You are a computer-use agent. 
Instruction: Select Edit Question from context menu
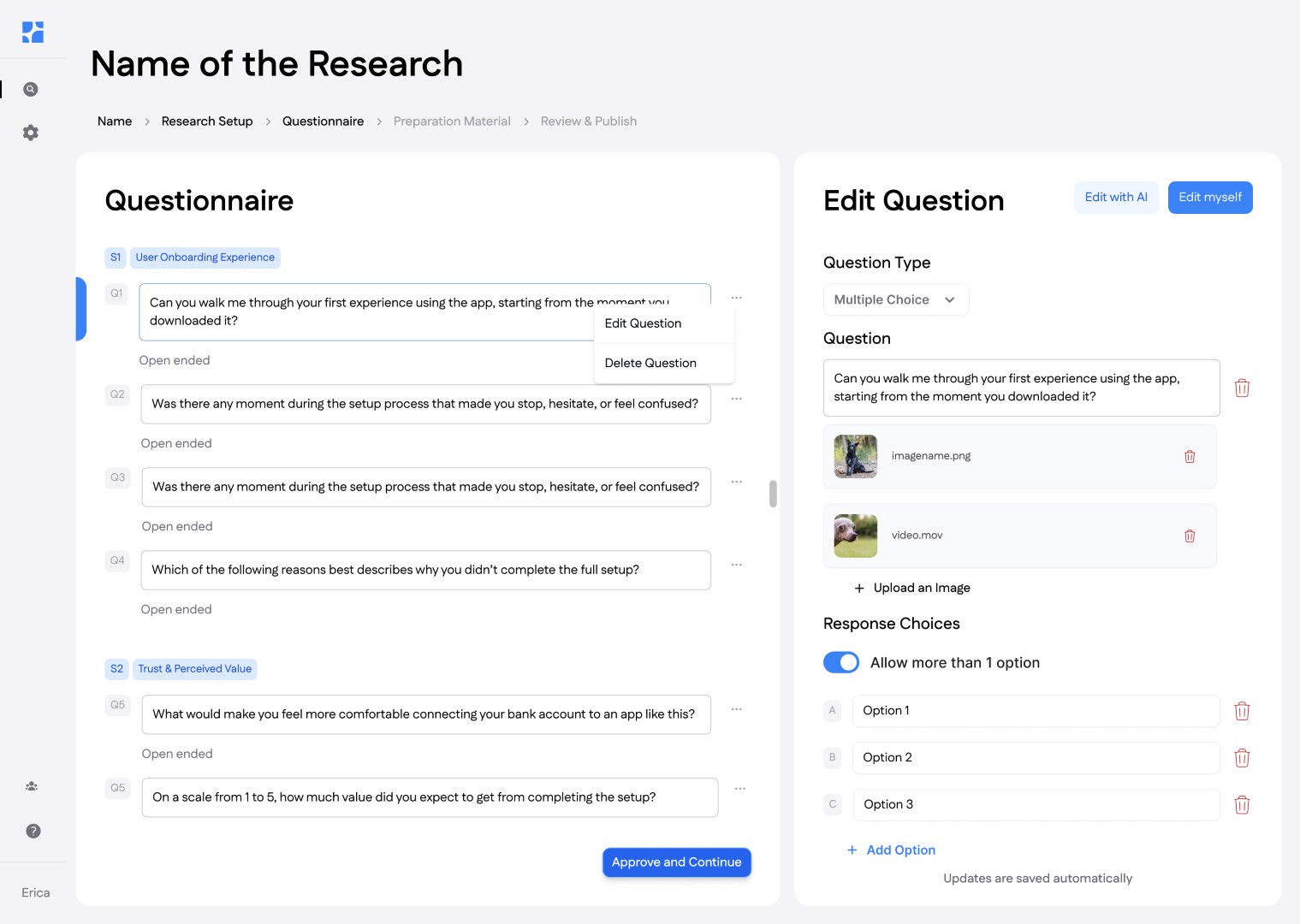tap(643, 323)
